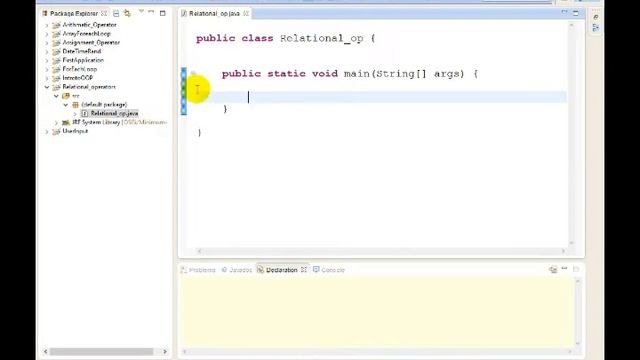Close the Relational_op.java editor tab
Screen dimensions: 640x360
[x=246, y=13]
